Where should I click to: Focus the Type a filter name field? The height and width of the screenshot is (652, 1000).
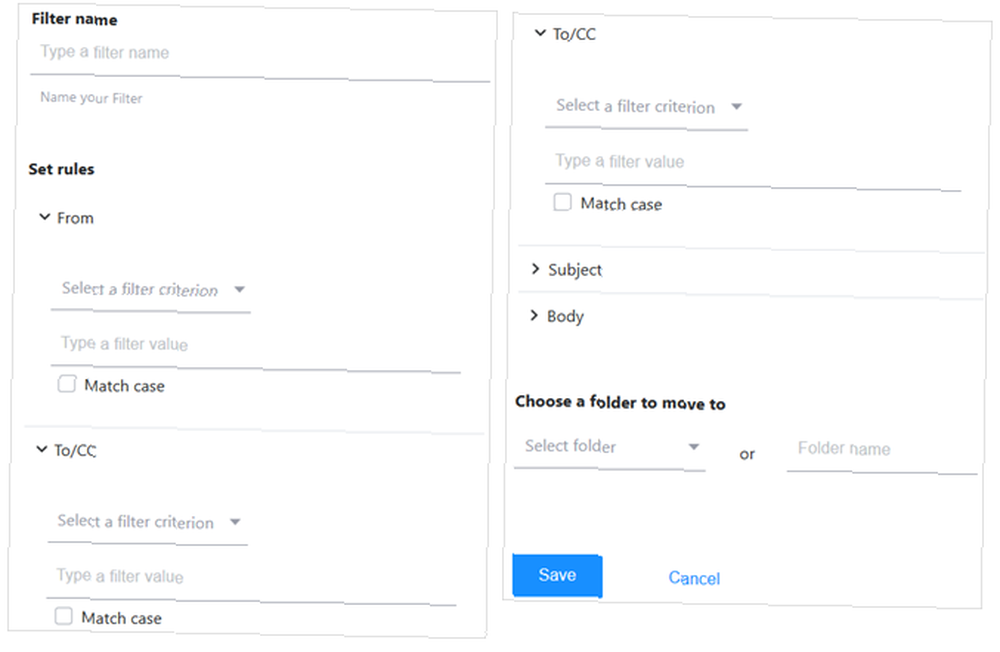tap(260, 57)
